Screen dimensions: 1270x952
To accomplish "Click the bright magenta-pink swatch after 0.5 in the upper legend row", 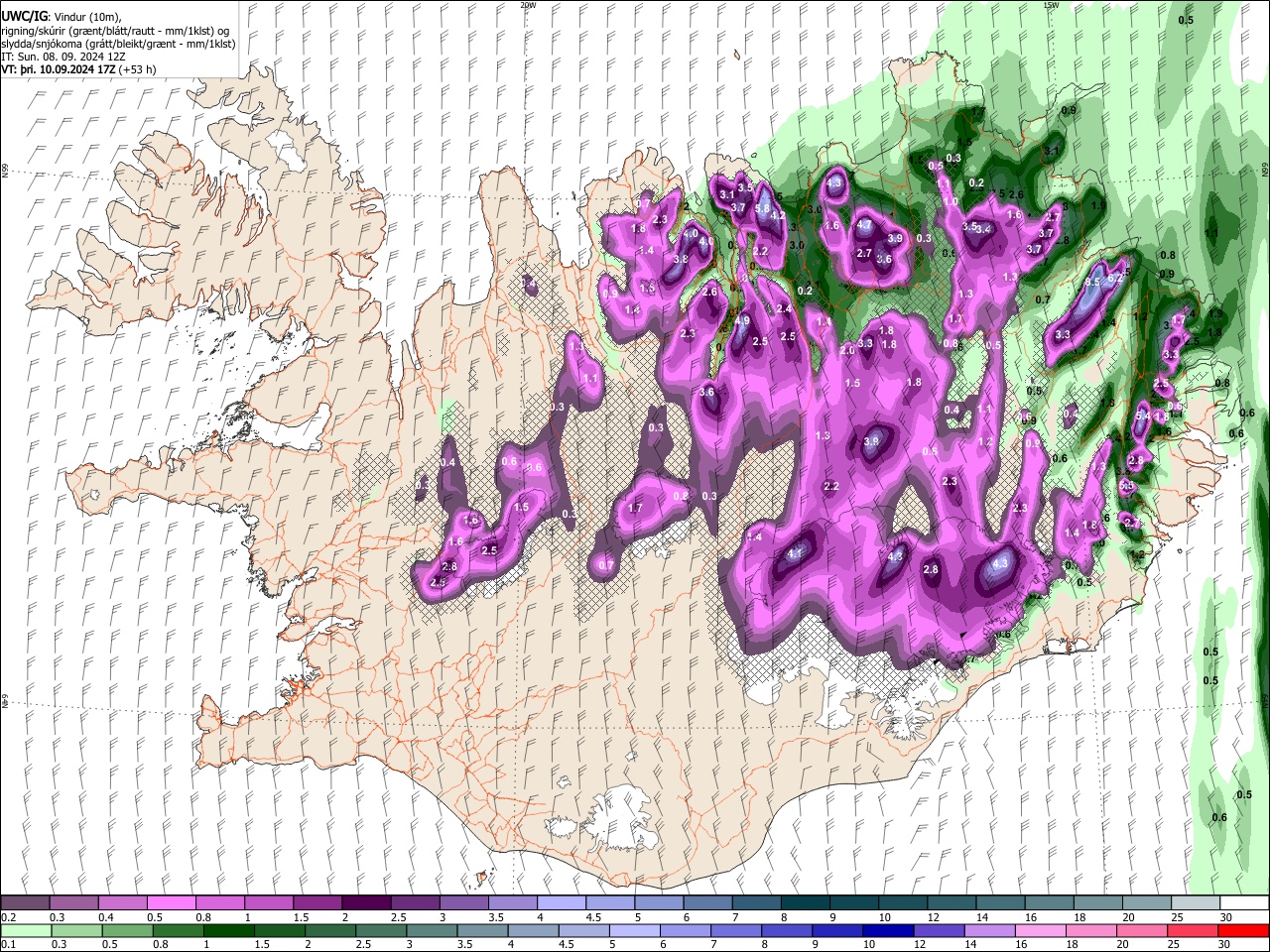I will point(171,903).
